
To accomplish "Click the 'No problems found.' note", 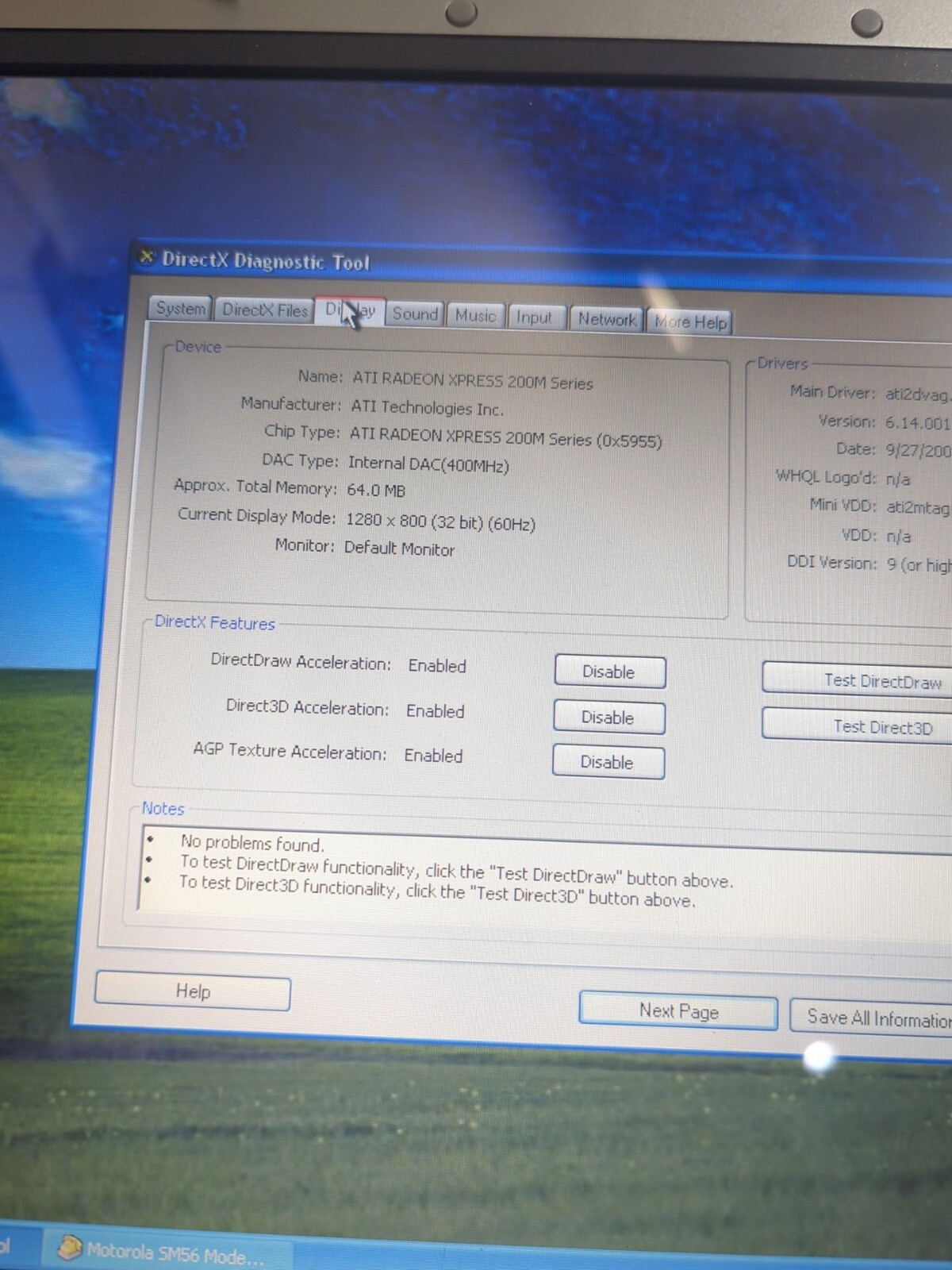I will (252, 843).
